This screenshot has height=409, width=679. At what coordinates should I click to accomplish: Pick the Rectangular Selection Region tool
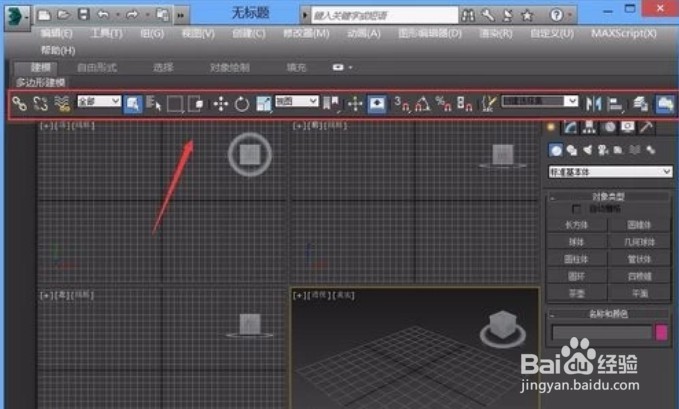pyautogui.click(x=175, y=104)
